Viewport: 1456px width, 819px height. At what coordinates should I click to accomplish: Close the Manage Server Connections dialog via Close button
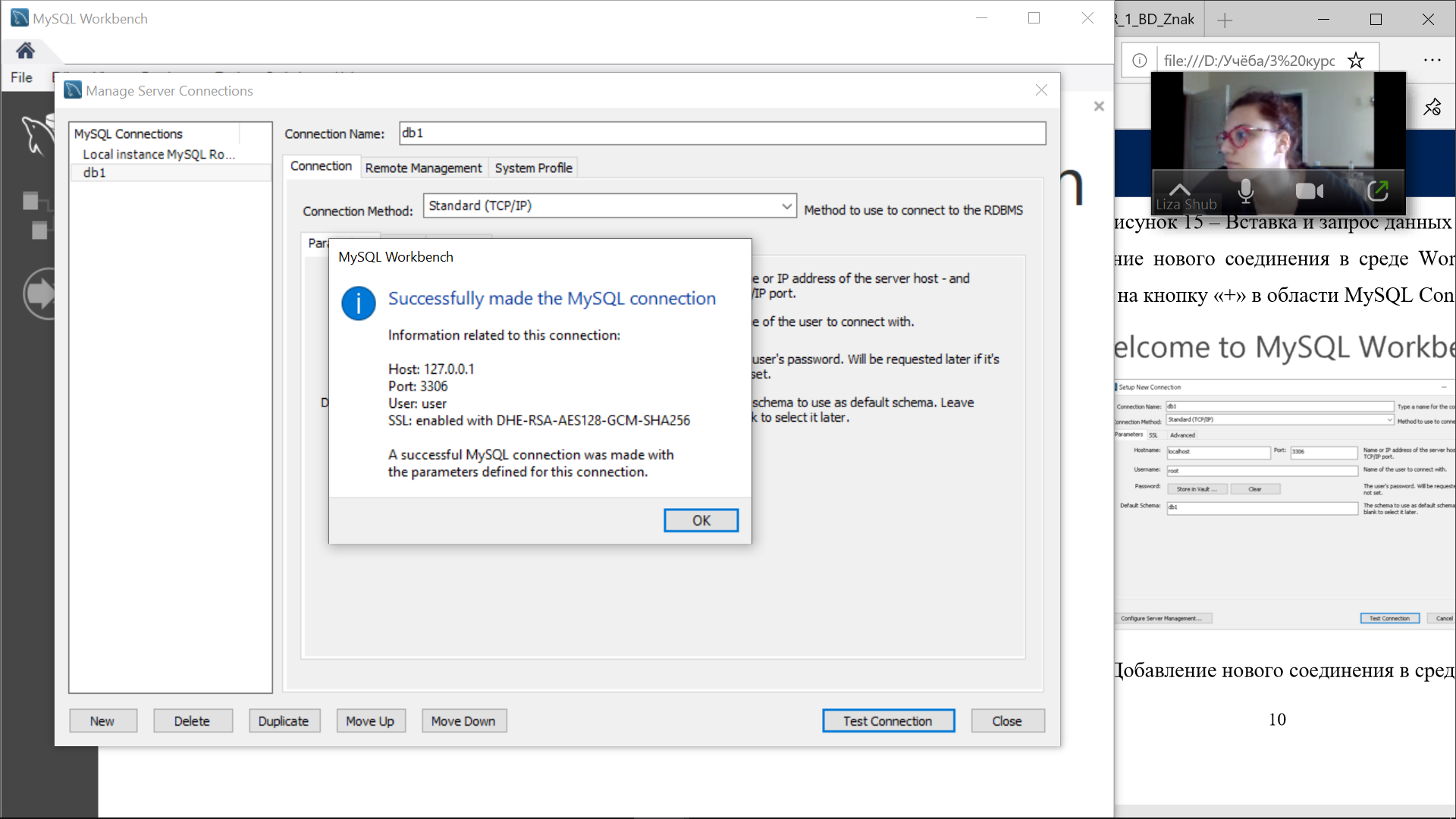[x=1007, y=720]
